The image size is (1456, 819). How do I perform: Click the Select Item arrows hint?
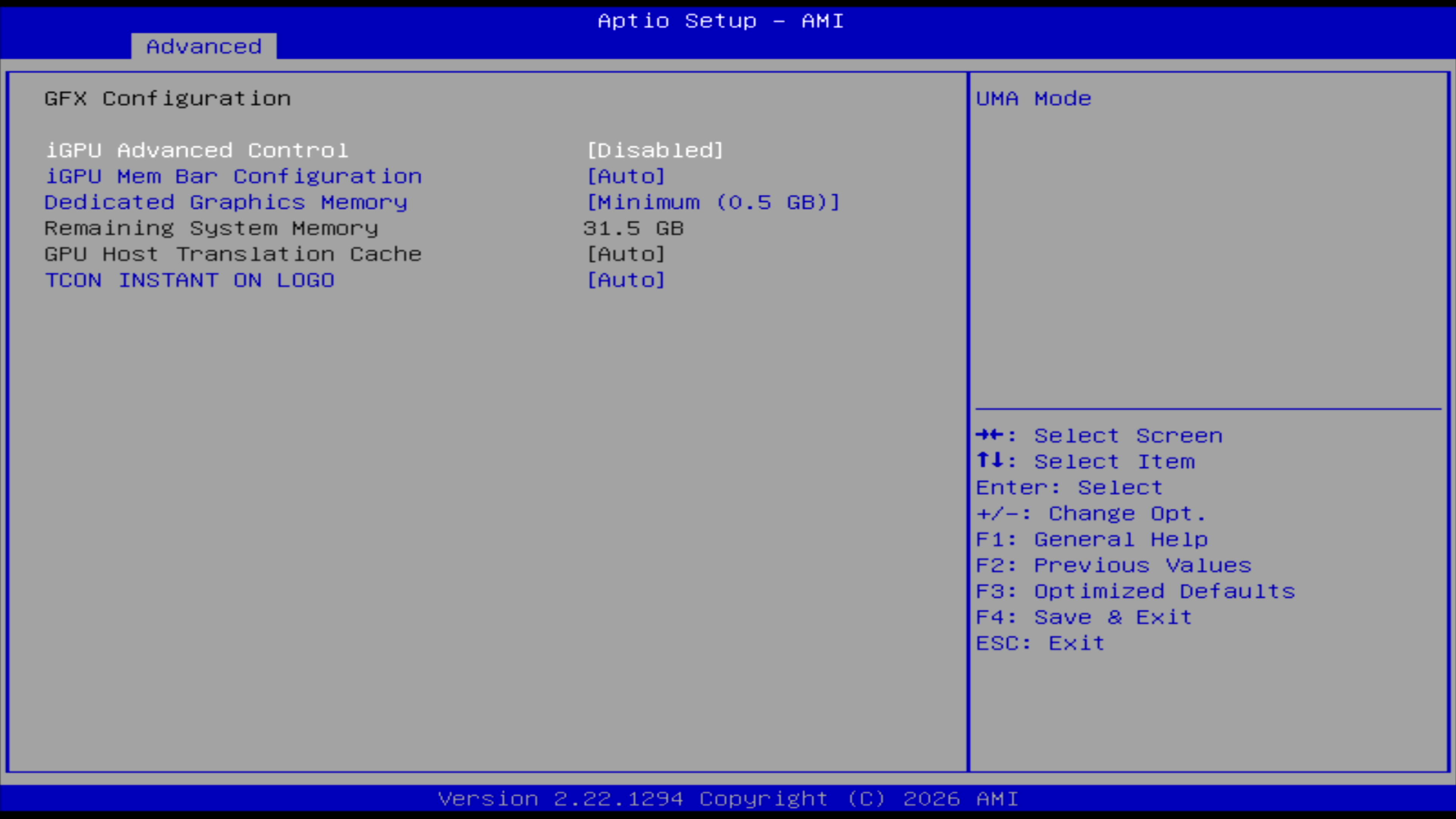(1085, 462)
